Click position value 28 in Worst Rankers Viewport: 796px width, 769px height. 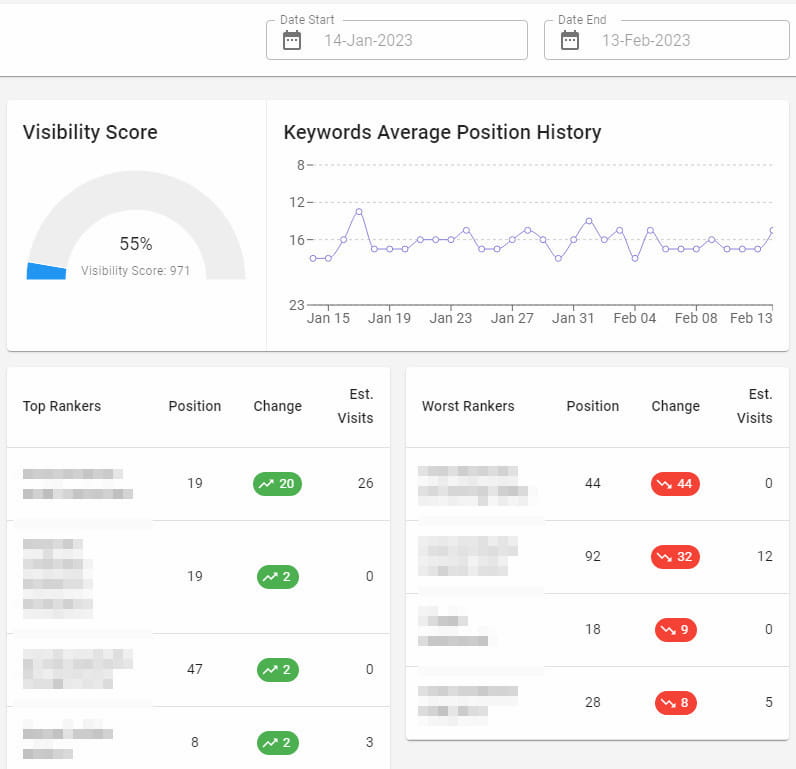pos(592,703)
